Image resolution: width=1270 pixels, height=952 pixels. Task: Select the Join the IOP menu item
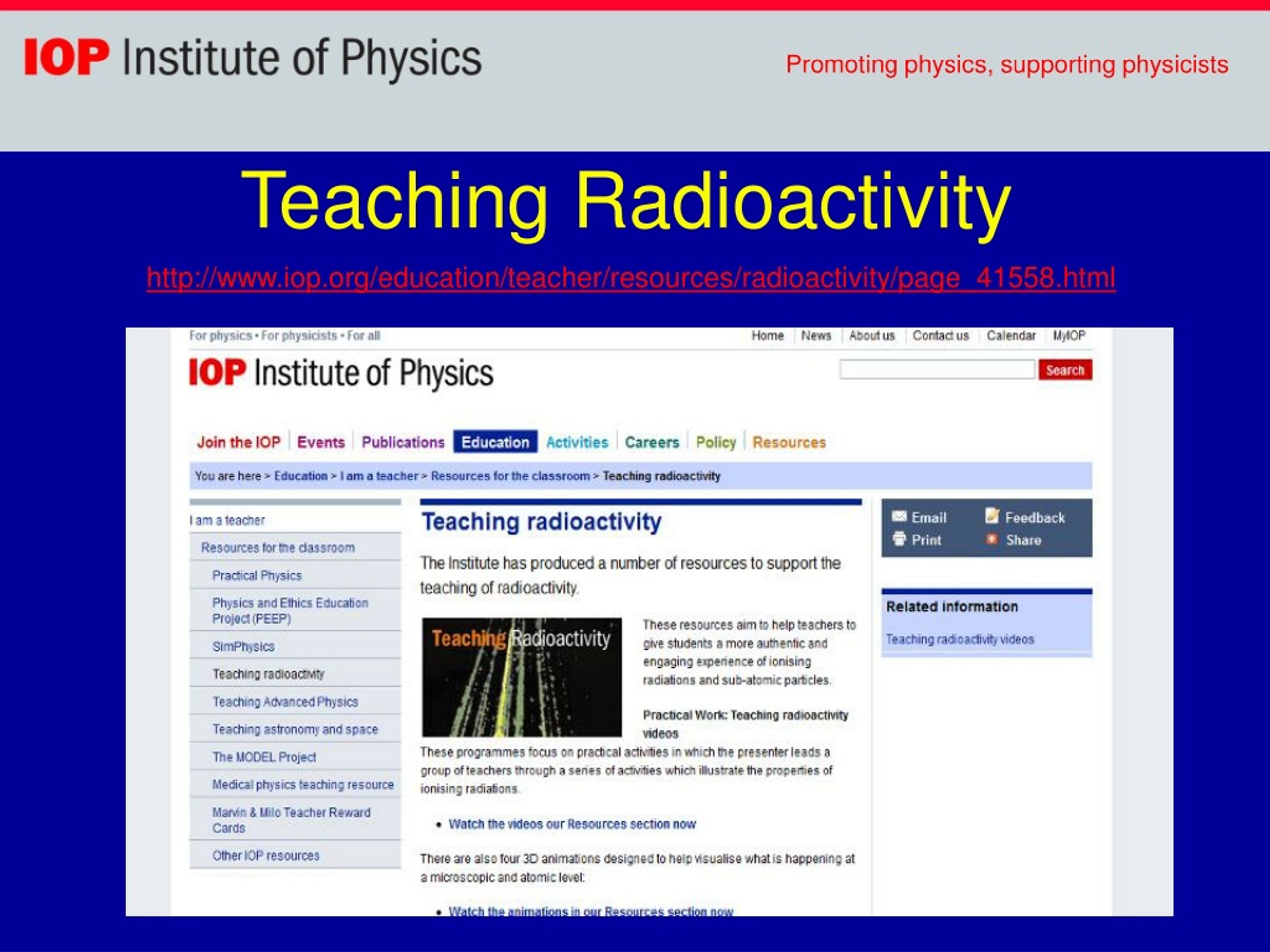pyautogui.click(x=239, y=442)
